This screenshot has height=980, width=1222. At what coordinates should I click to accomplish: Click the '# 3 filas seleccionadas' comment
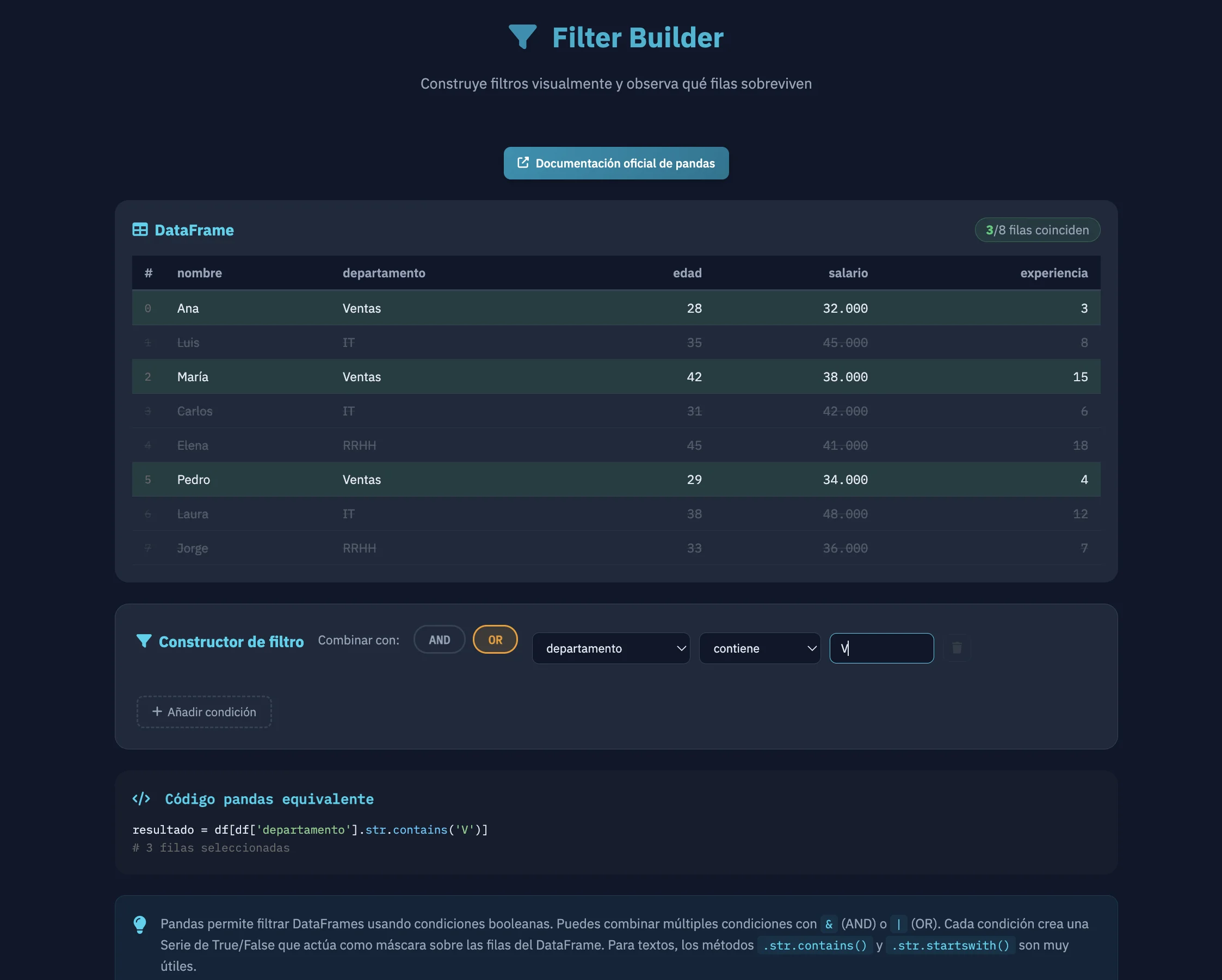click(x=211, y=848)
